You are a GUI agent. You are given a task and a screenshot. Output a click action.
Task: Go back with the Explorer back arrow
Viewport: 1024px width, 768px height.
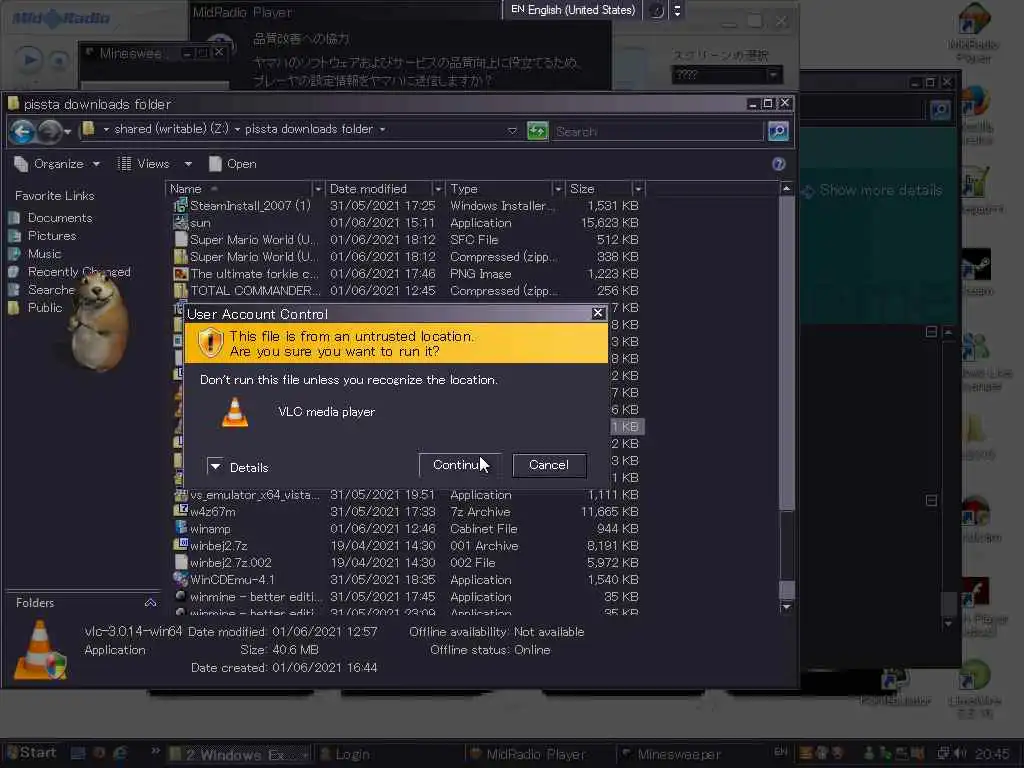click(22, 131)
